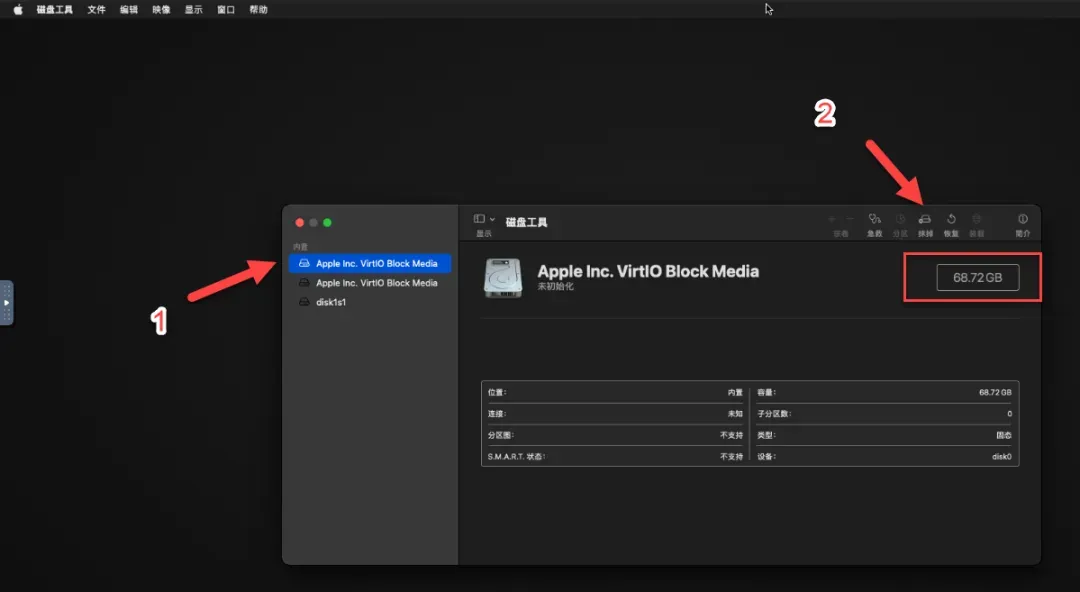Click the sidebar view icon in the toolbar
This screenshot has height=592, width=1080.
point(479,219)
